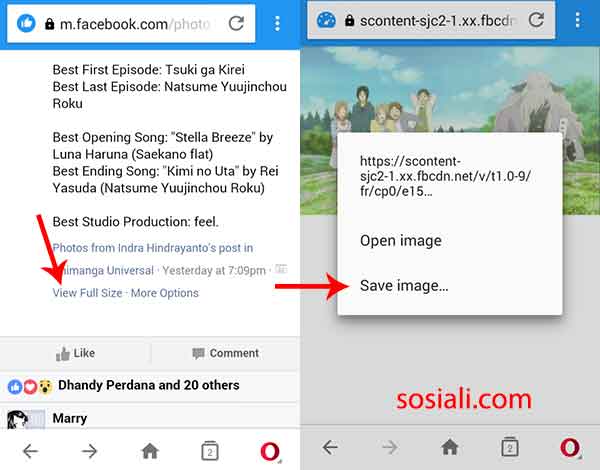
Task: Tap the home icon in right browser
Action: tap(450, 447)
